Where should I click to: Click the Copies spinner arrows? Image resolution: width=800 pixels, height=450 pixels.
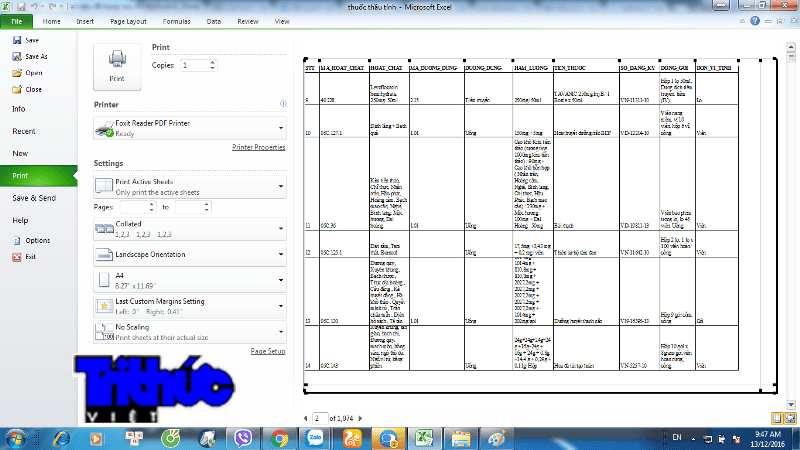(x=213, y=65)
